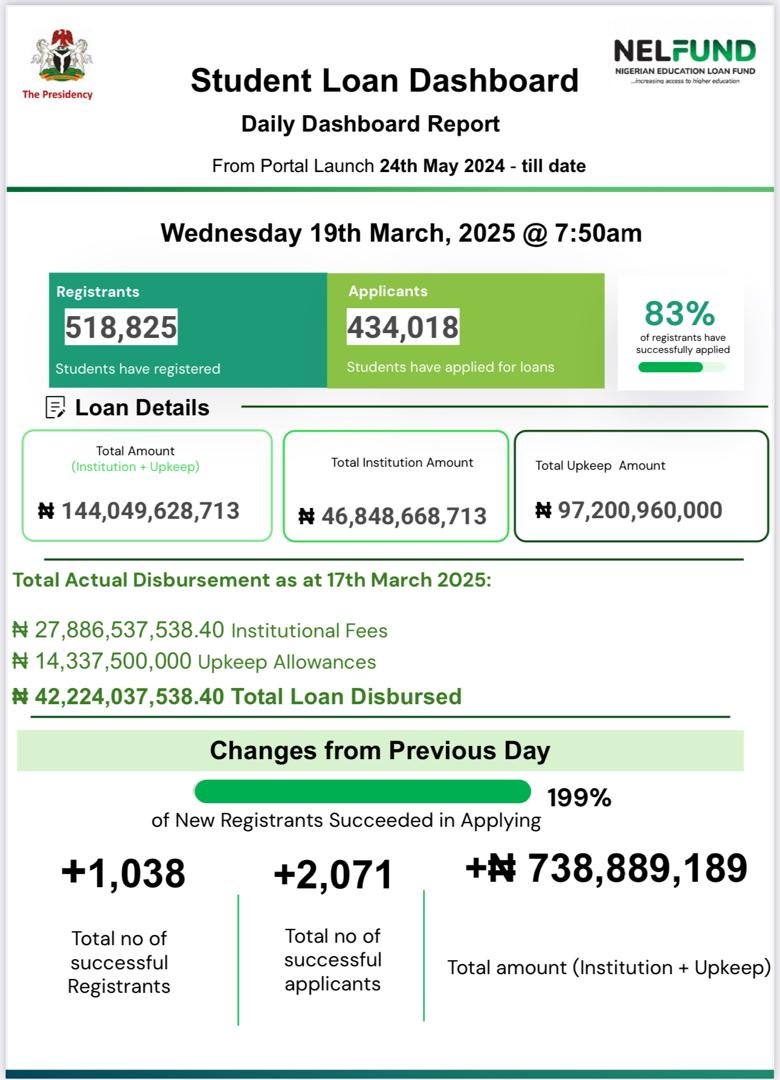Click the Naira symbol beside 46,848,668,713
The width and height of the screenshot is (780, 1080).
[x=306, y=516]
